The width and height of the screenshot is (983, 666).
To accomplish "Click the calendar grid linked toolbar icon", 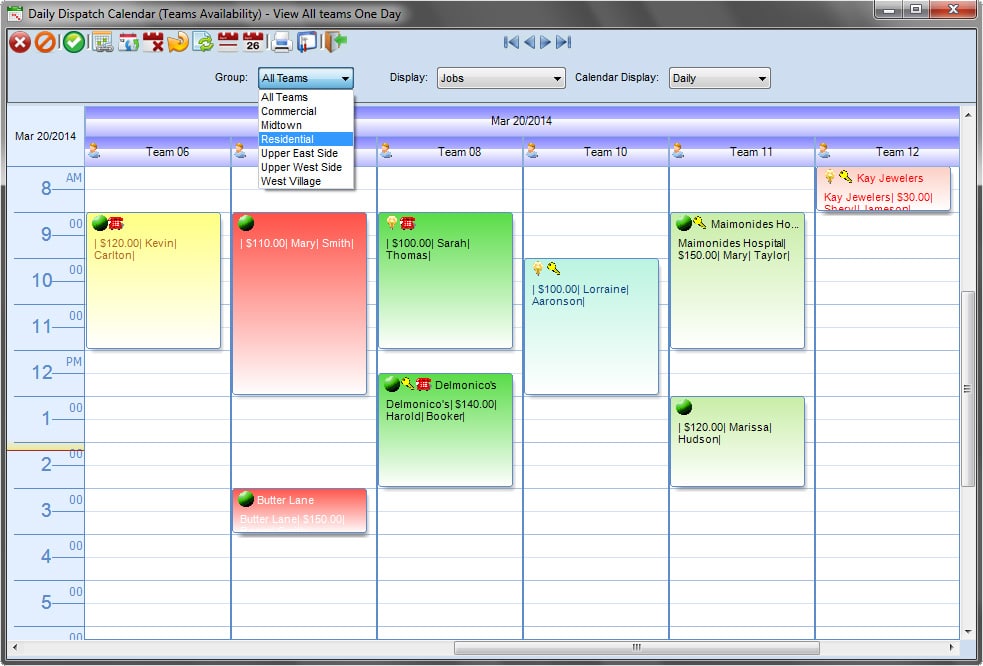I will click(x=102, y=43).
